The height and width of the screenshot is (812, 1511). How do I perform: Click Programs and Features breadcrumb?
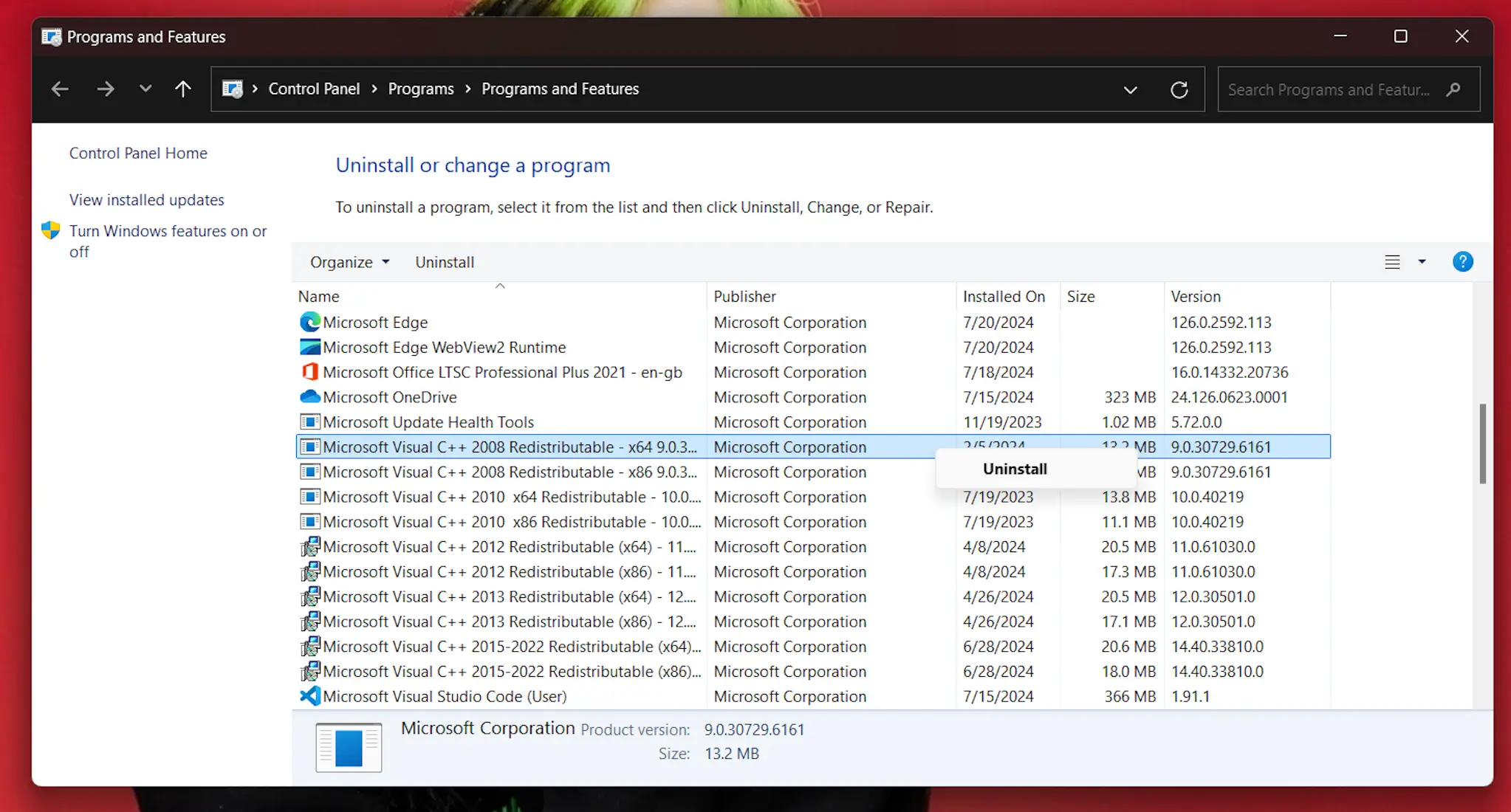click(x=560, y=89)
